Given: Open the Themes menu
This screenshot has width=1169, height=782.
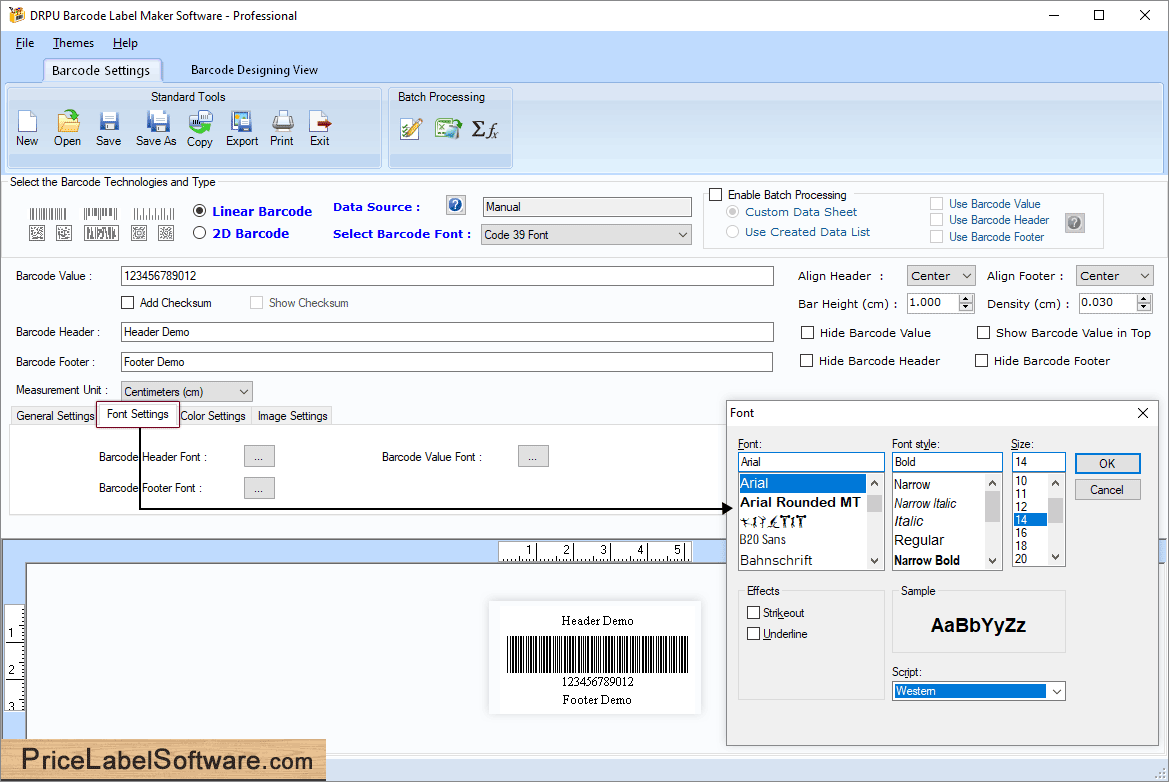Looking at the screenshot, I should point(73,43).
